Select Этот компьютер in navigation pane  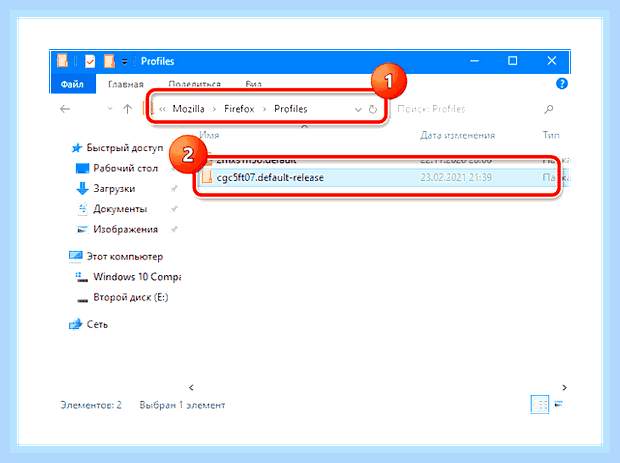[x=125, y=257]
